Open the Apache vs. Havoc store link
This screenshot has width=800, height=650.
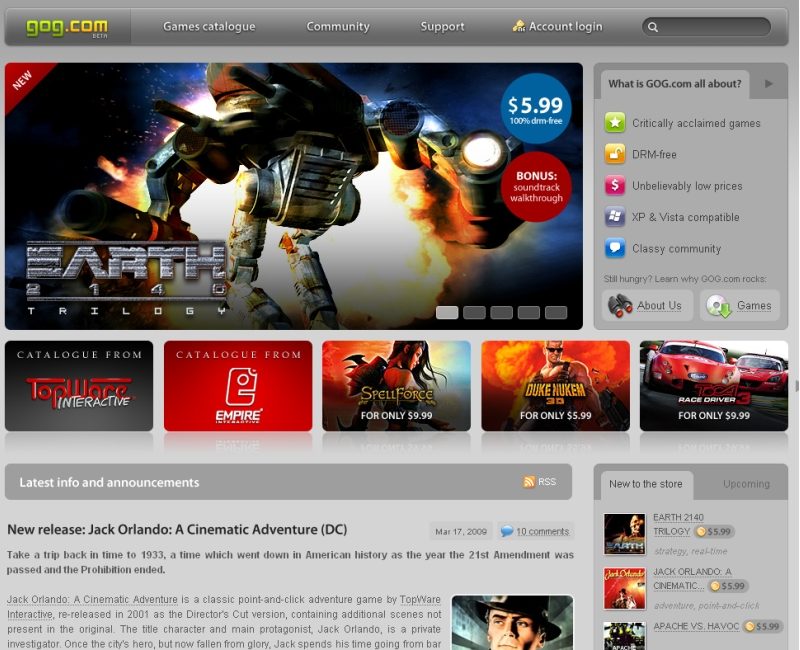click(x=696, y=627)
